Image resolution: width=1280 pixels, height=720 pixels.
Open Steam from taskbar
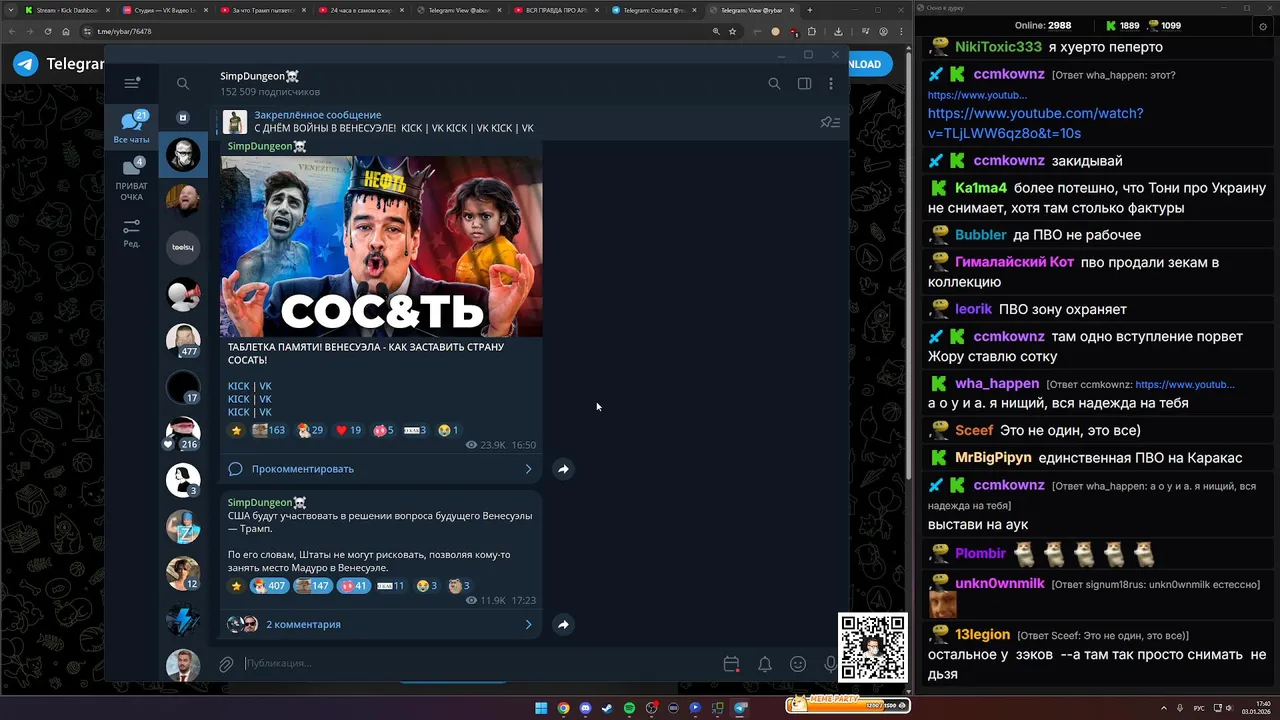click(x=607, y=708)
